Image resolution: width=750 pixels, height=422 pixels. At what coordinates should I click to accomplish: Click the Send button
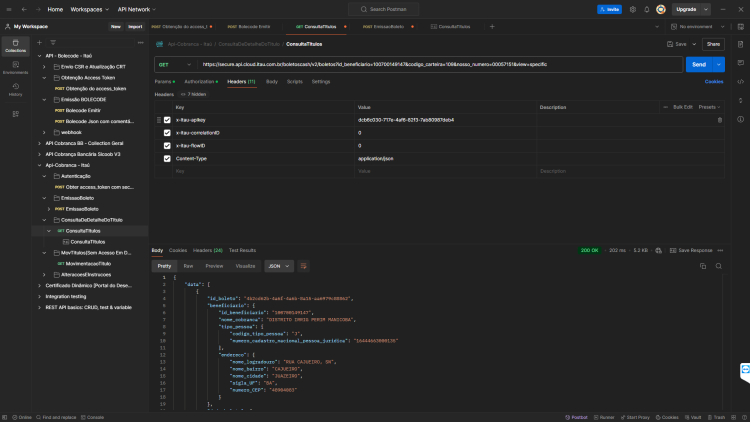click(x=699, y=65)
